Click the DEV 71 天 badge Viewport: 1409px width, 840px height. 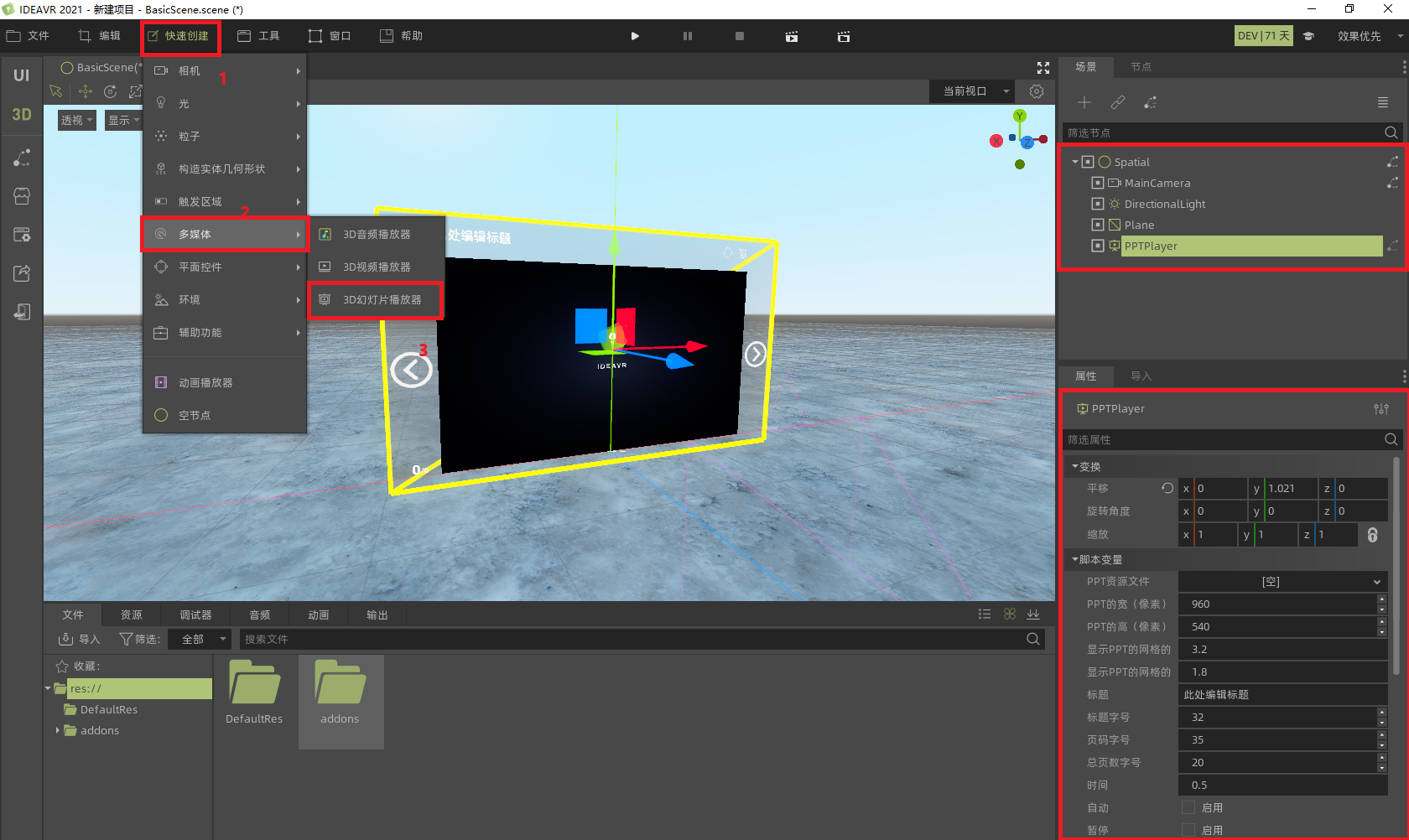(x=1264, y=36)
